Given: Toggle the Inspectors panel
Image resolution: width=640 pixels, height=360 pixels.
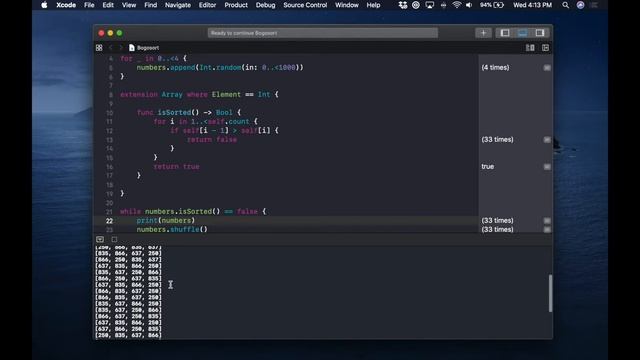Looking at the screenshot, I should tap(540, 33).
